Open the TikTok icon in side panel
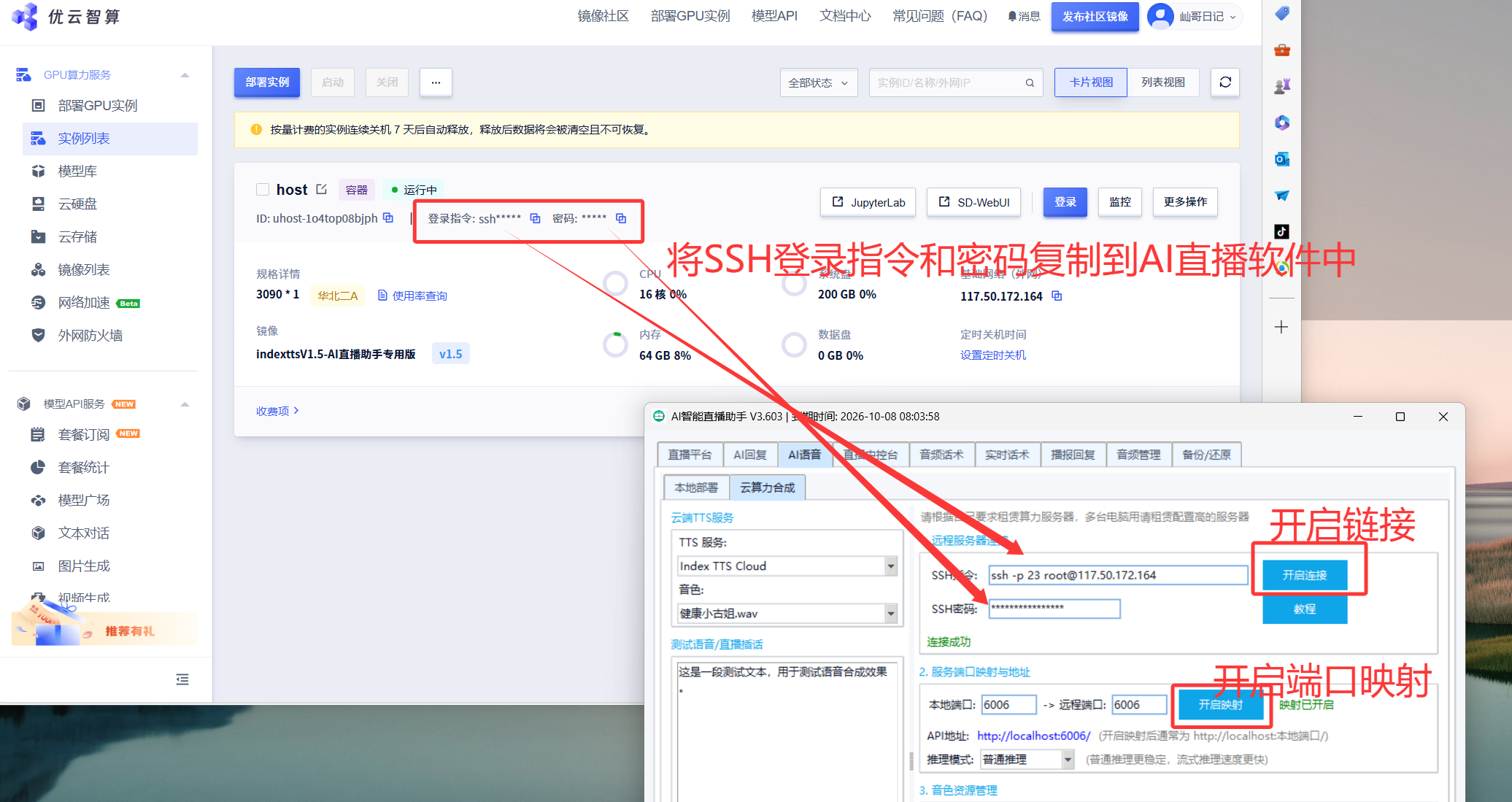Screen dimensions: 1512x802 point(1281,231)
